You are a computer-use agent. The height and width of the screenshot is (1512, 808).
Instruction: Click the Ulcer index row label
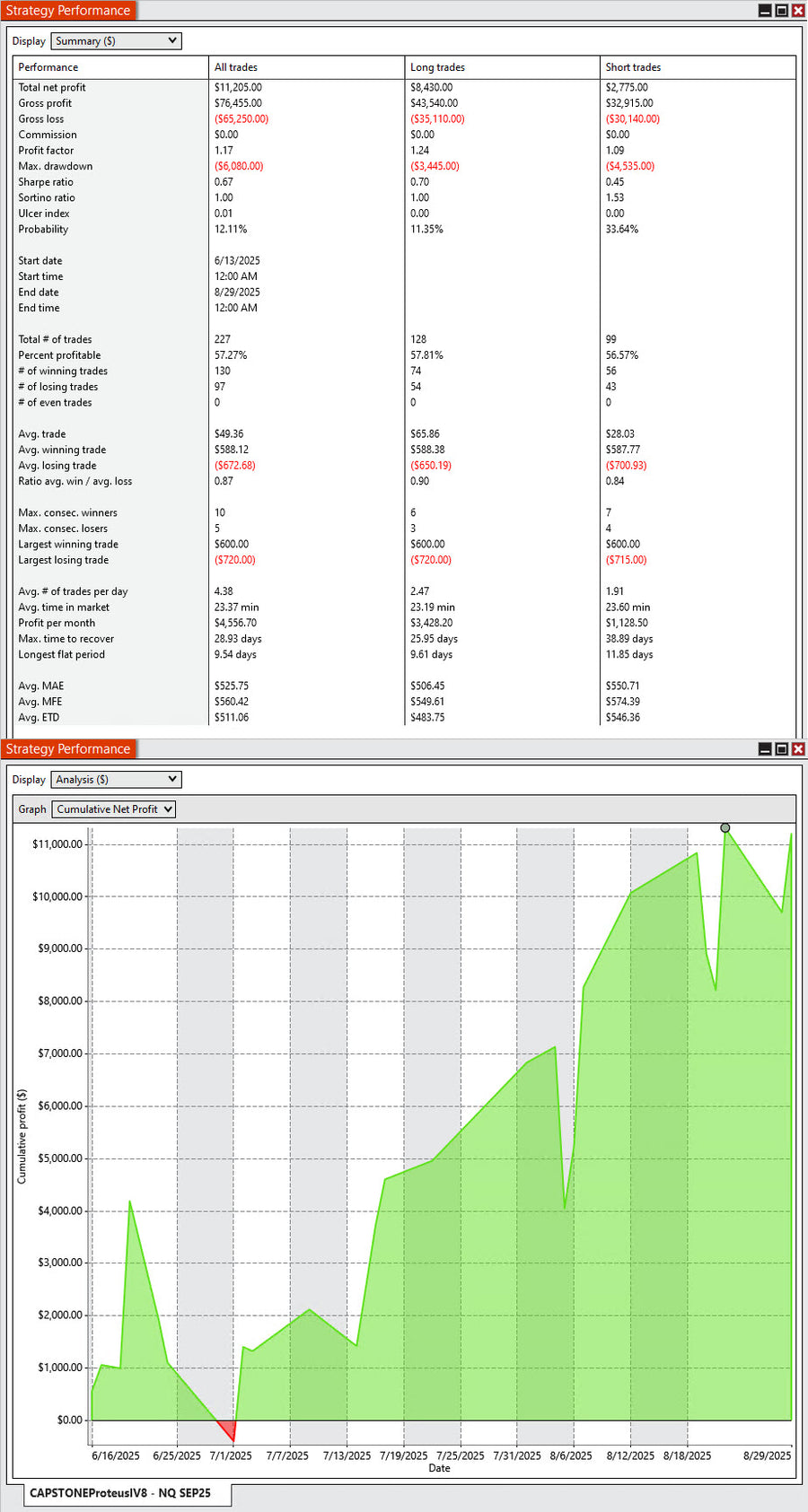pos(44,214)
